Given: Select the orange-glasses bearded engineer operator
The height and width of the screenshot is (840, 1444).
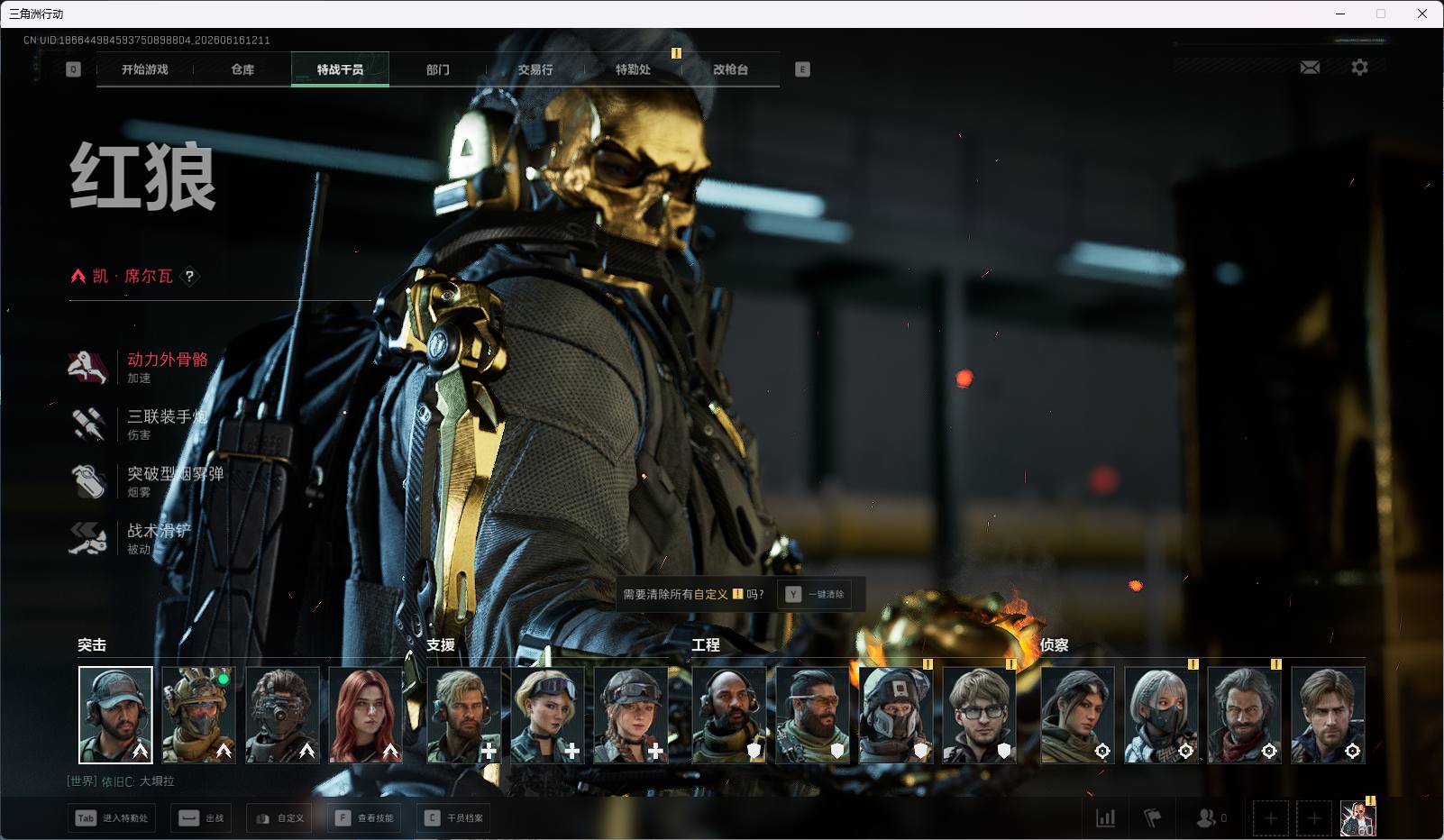Looking at the screenshot, I should coord(813,715).
